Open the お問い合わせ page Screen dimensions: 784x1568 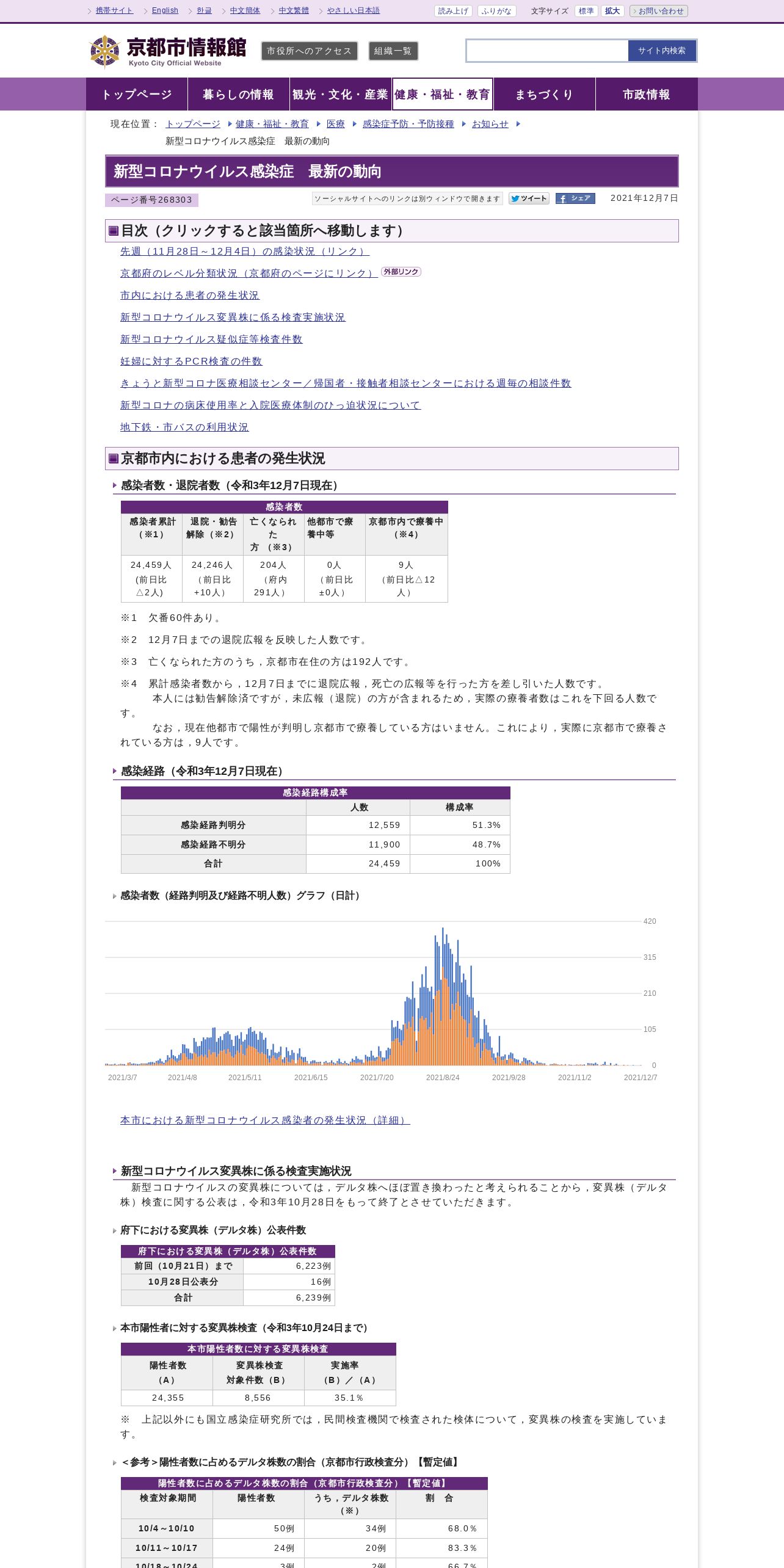pos(659,11)
